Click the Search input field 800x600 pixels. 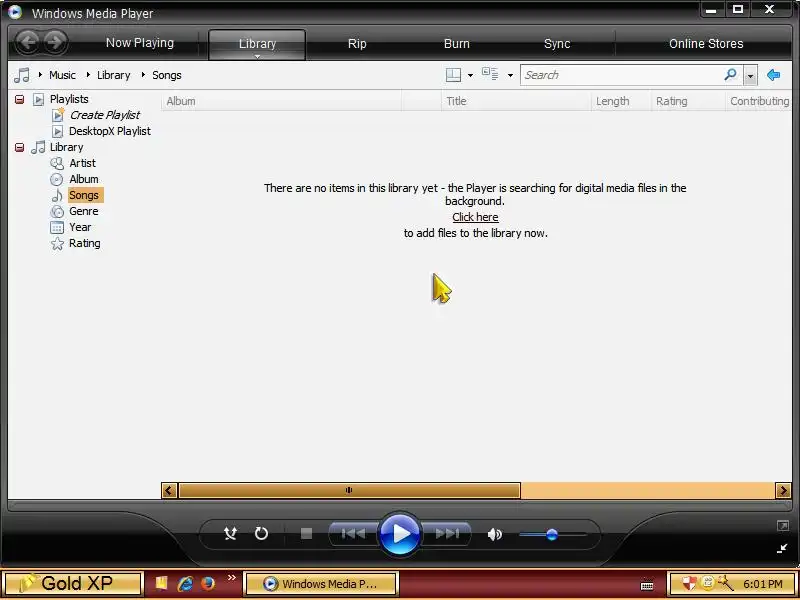621,75
